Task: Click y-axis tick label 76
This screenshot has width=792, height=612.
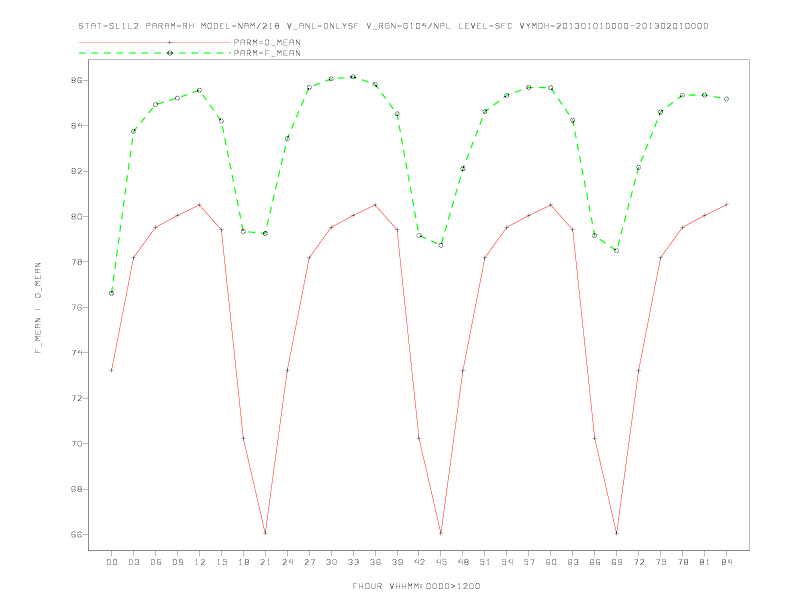Action: pyautogui.click(x=76, y=308)
